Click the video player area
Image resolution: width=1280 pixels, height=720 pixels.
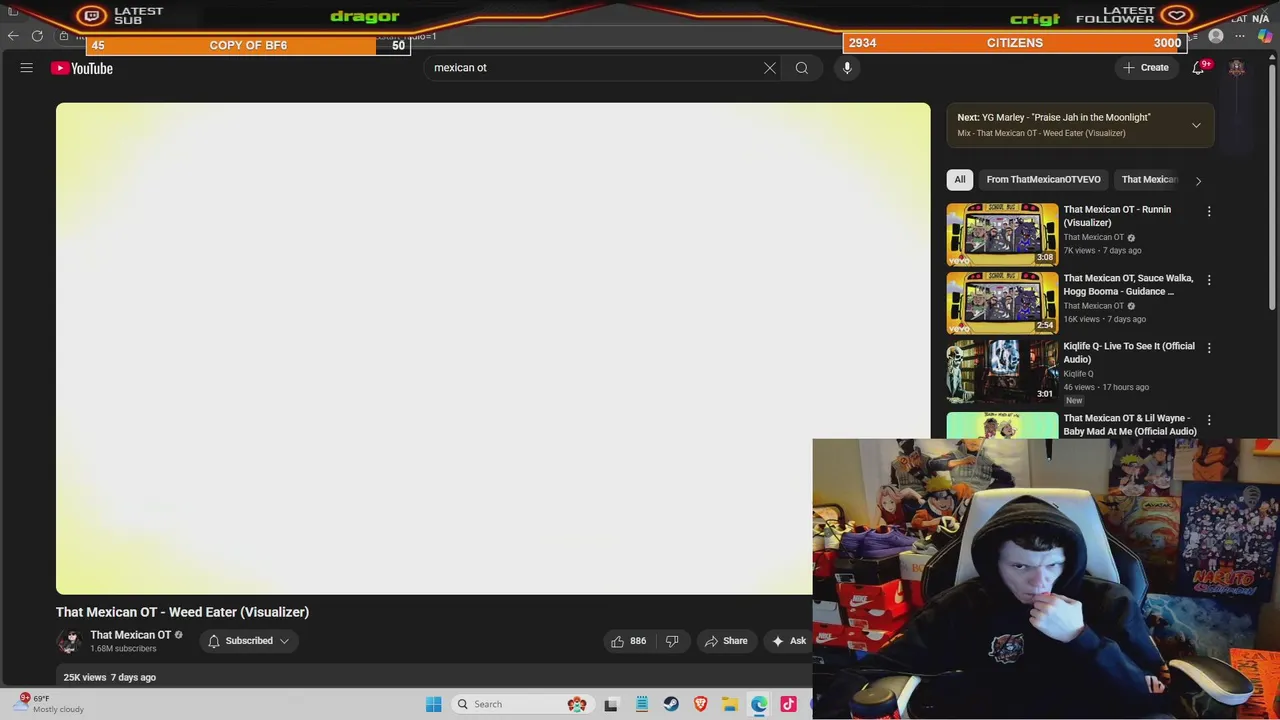[x=493, y=349]
